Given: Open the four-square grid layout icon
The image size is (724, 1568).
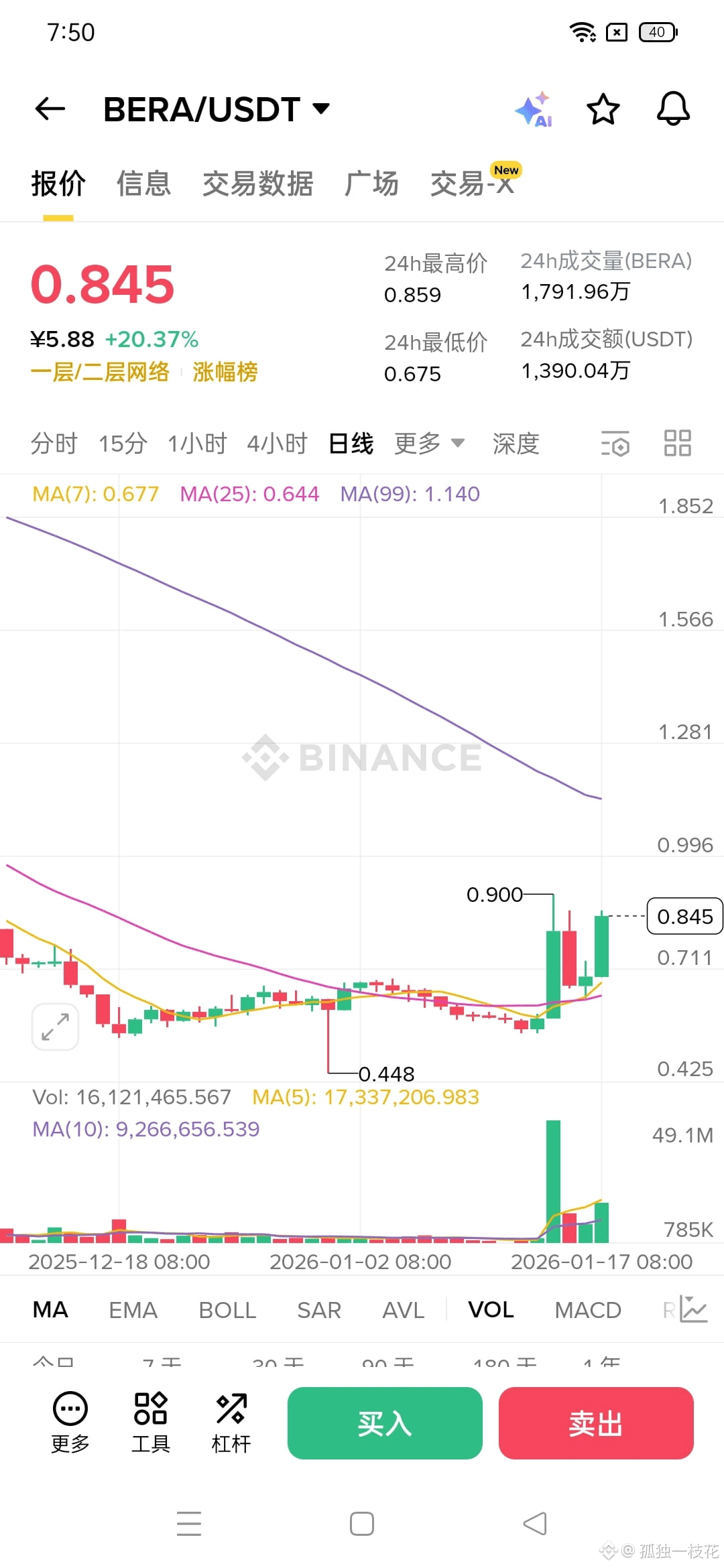Looking at the screenshot, I should (677, 443).
